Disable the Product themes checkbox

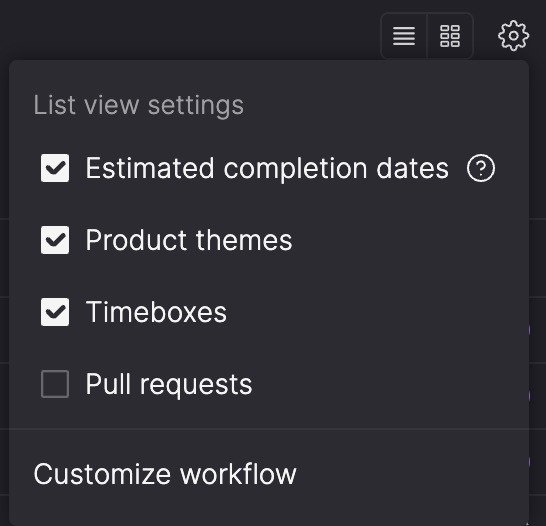pyautogui.click(x=55, y=240)
